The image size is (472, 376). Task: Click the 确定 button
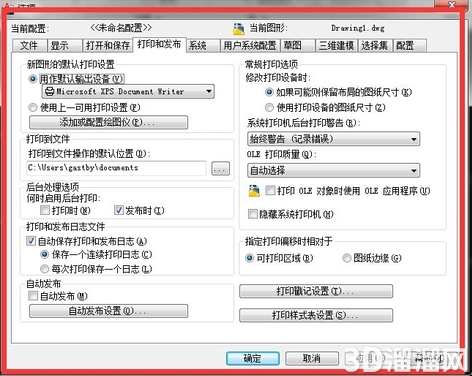(x=253, y=359)
